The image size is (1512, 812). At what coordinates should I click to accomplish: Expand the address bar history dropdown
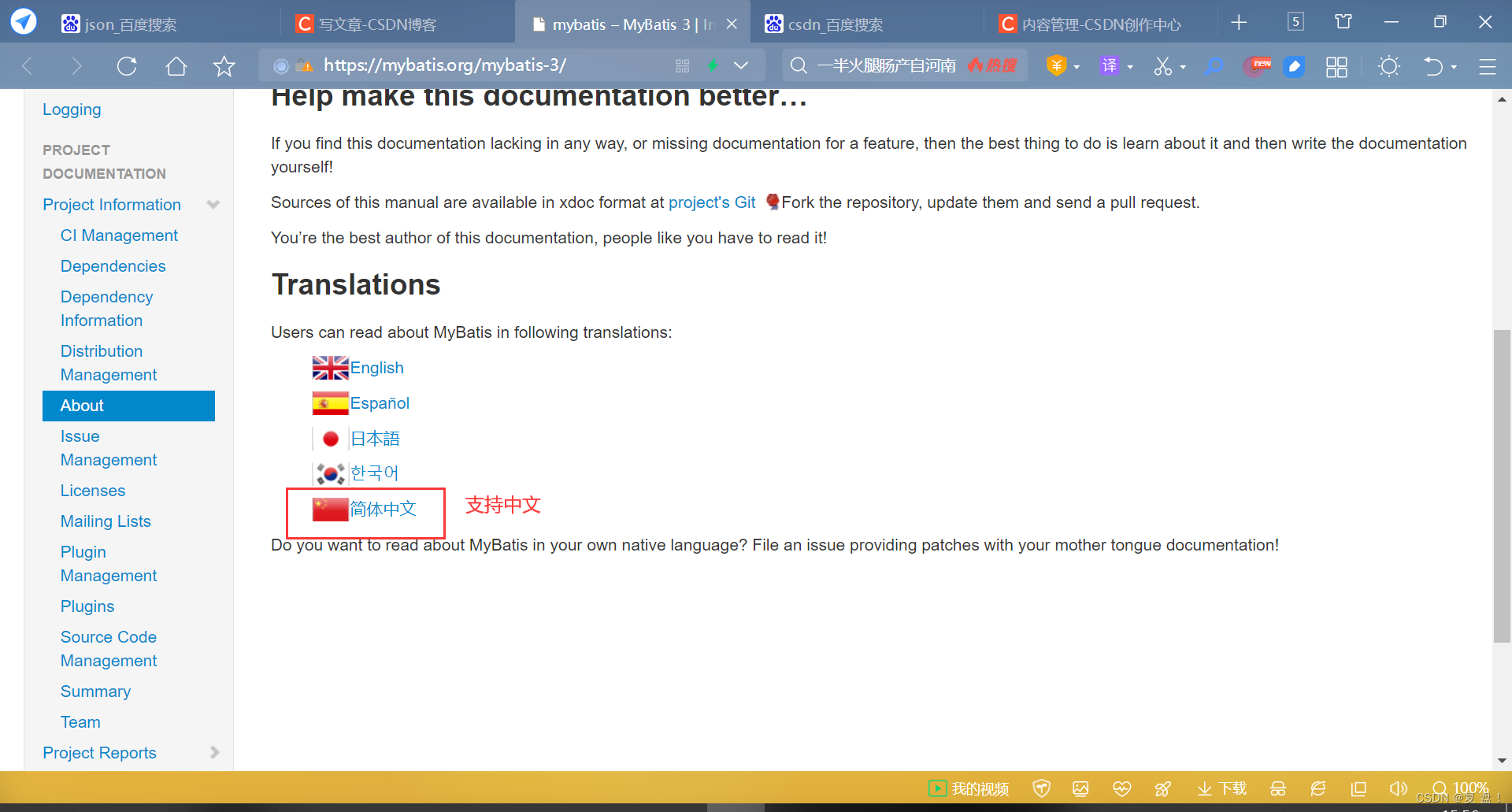point(741,66)
